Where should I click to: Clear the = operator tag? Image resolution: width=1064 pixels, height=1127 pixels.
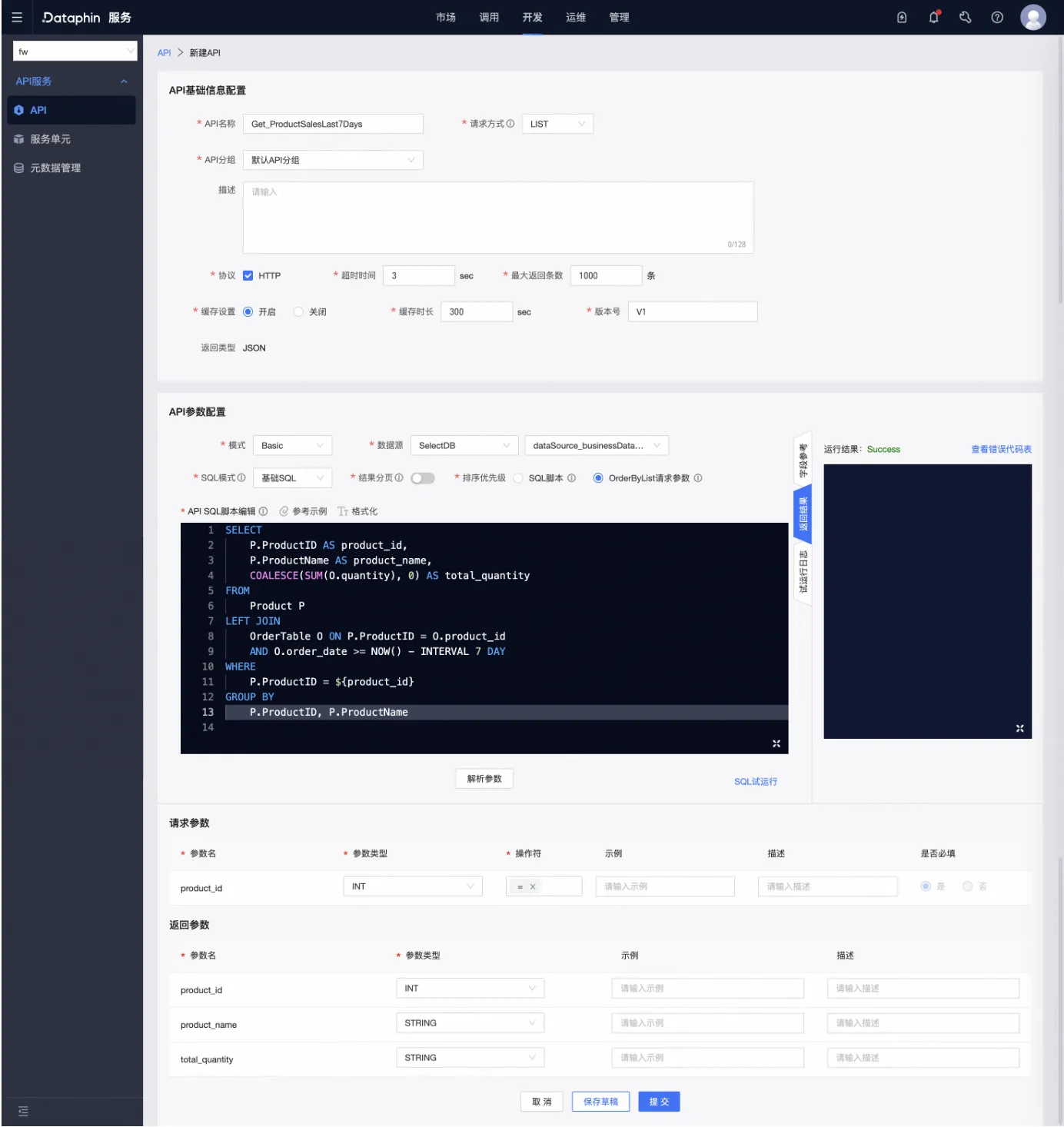coord(533,887)
